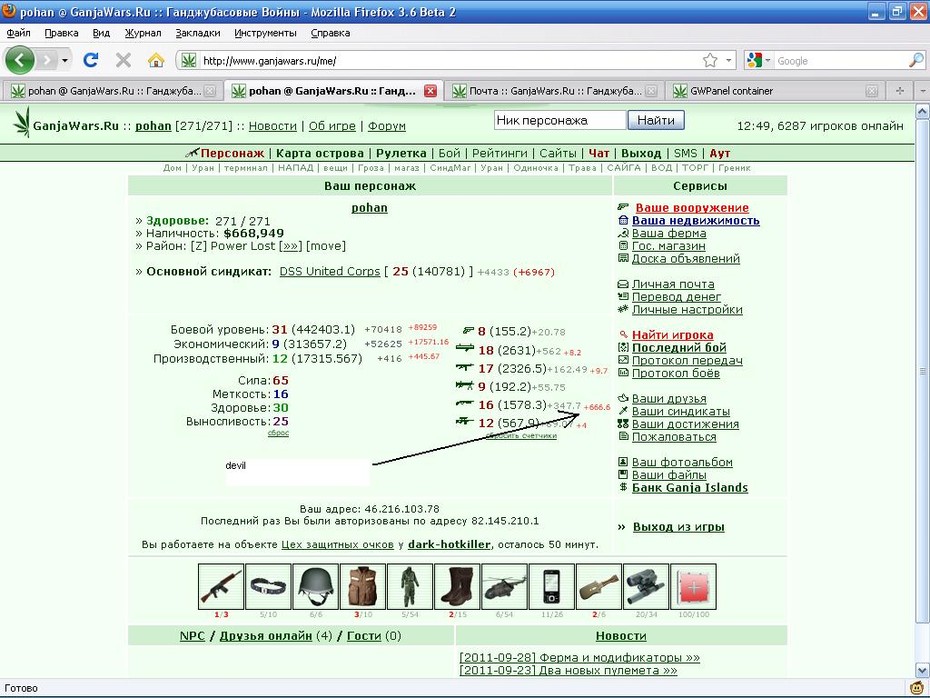Open the helicopter transport slot
This screenshot has height=698, width=930.
504,587
